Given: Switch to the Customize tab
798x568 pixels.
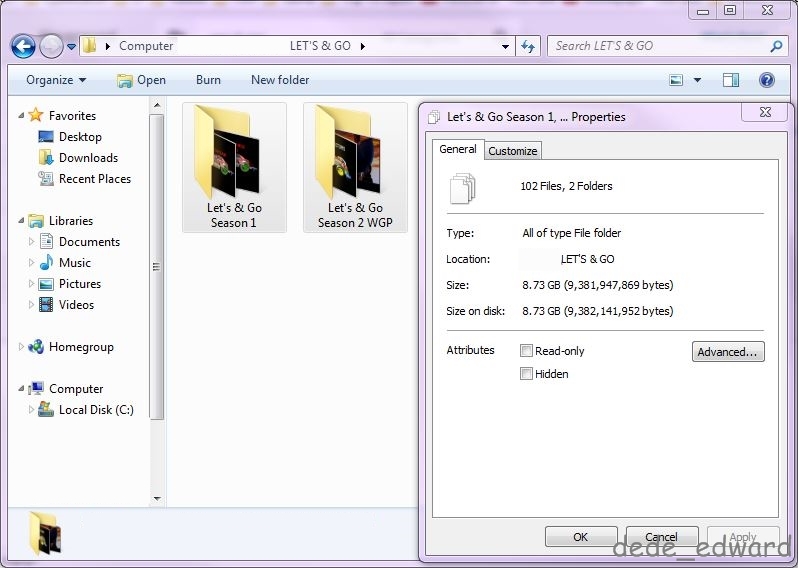Looking at the screenshot, I should (513, 151).
